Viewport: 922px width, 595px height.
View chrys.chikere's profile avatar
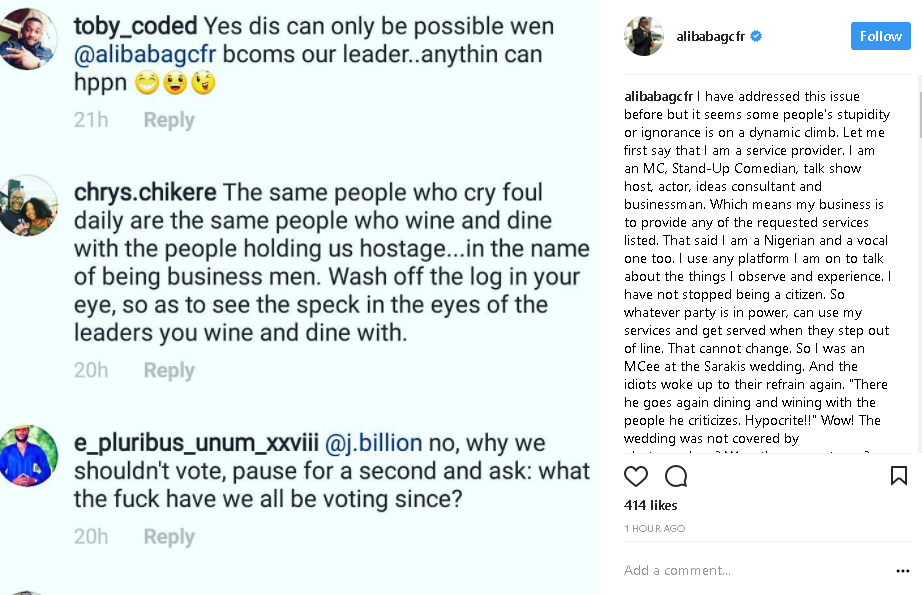[x=27, y=205]
